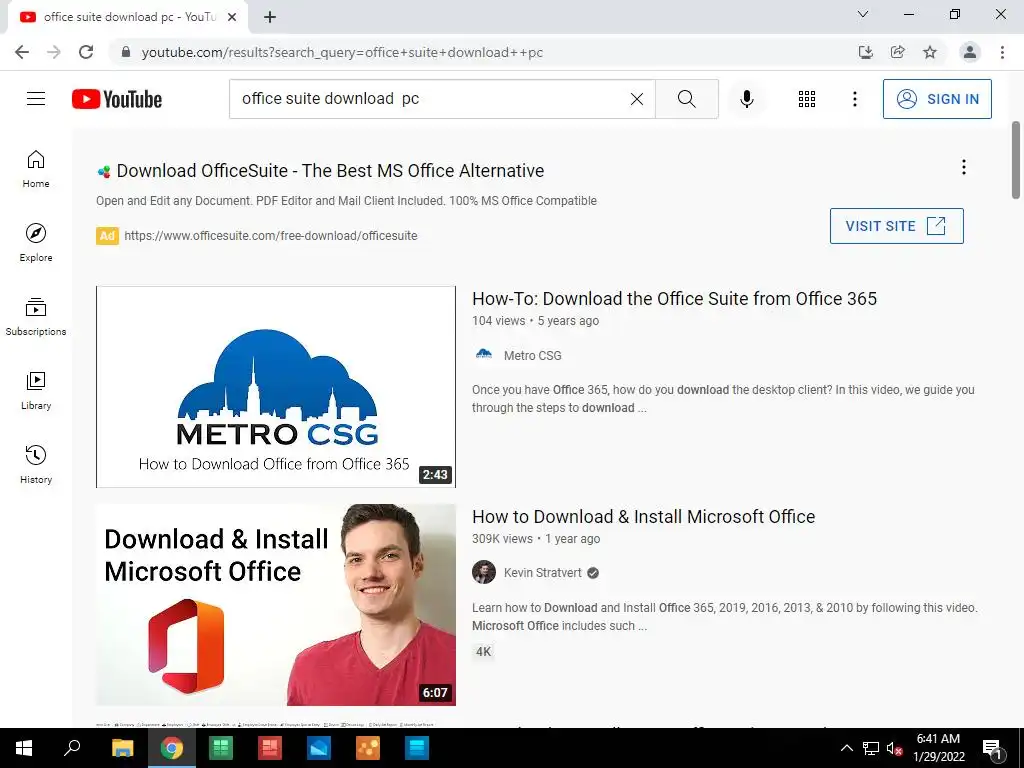This screenshot has height=768, width=1024.
Task: Open the clock showing 6:41 AM
Action: (939, 748)
